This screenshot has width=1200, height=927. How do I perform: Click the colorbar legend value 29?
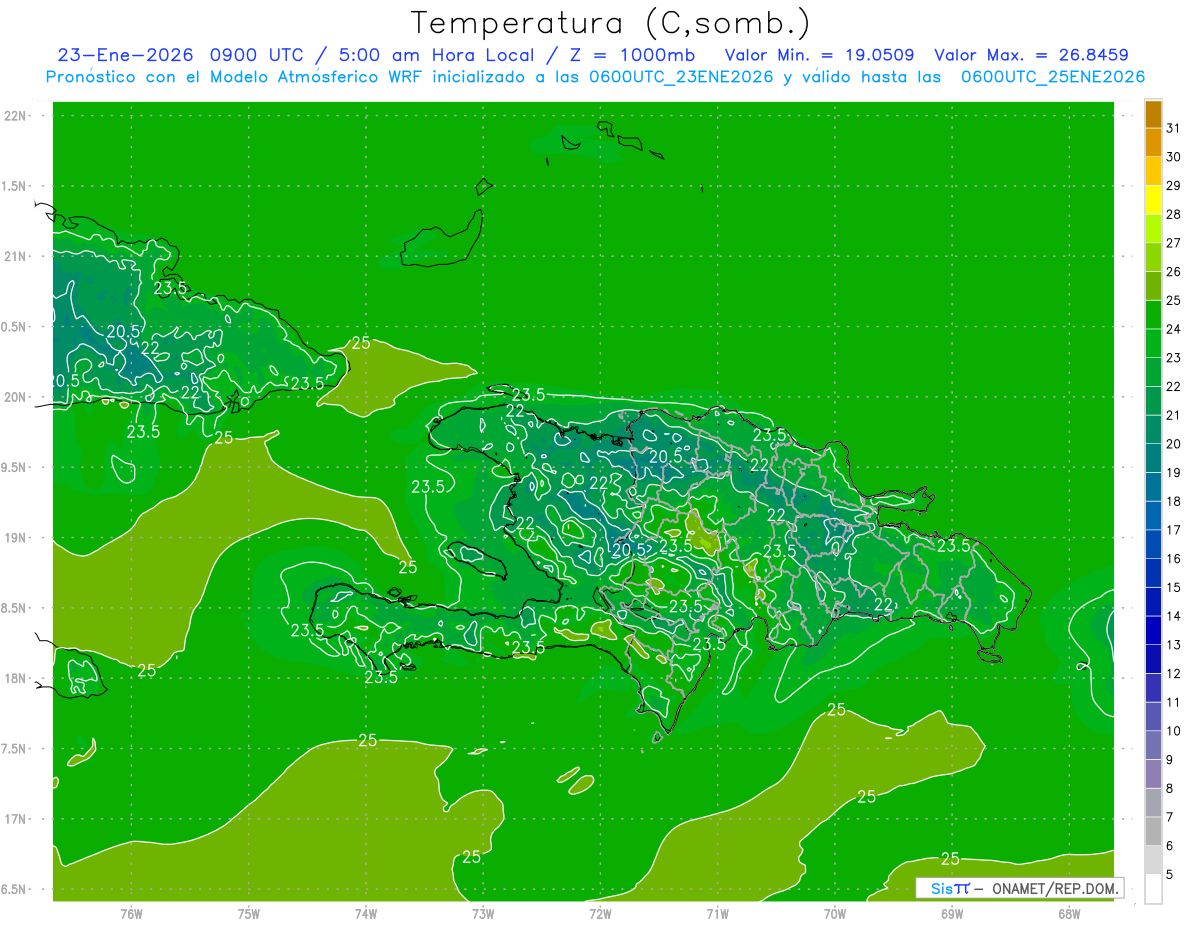1173,186
